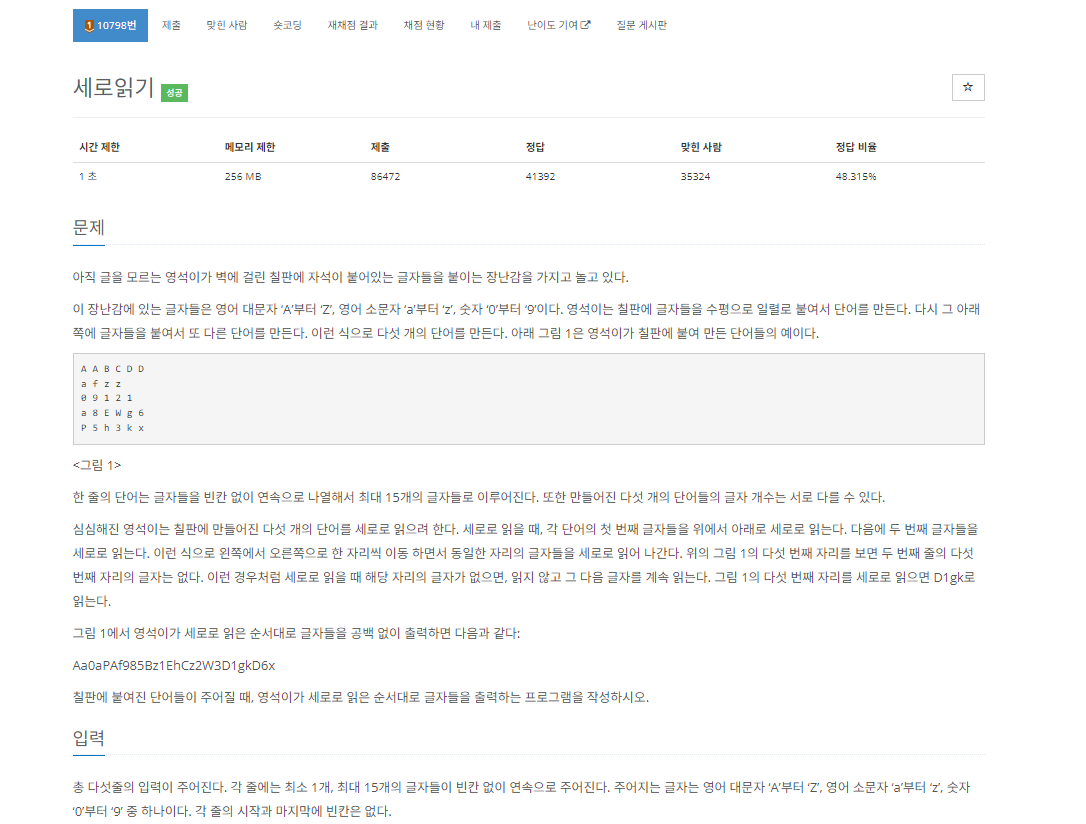
Task: Click the star favorite button
Action: [968, 87]
